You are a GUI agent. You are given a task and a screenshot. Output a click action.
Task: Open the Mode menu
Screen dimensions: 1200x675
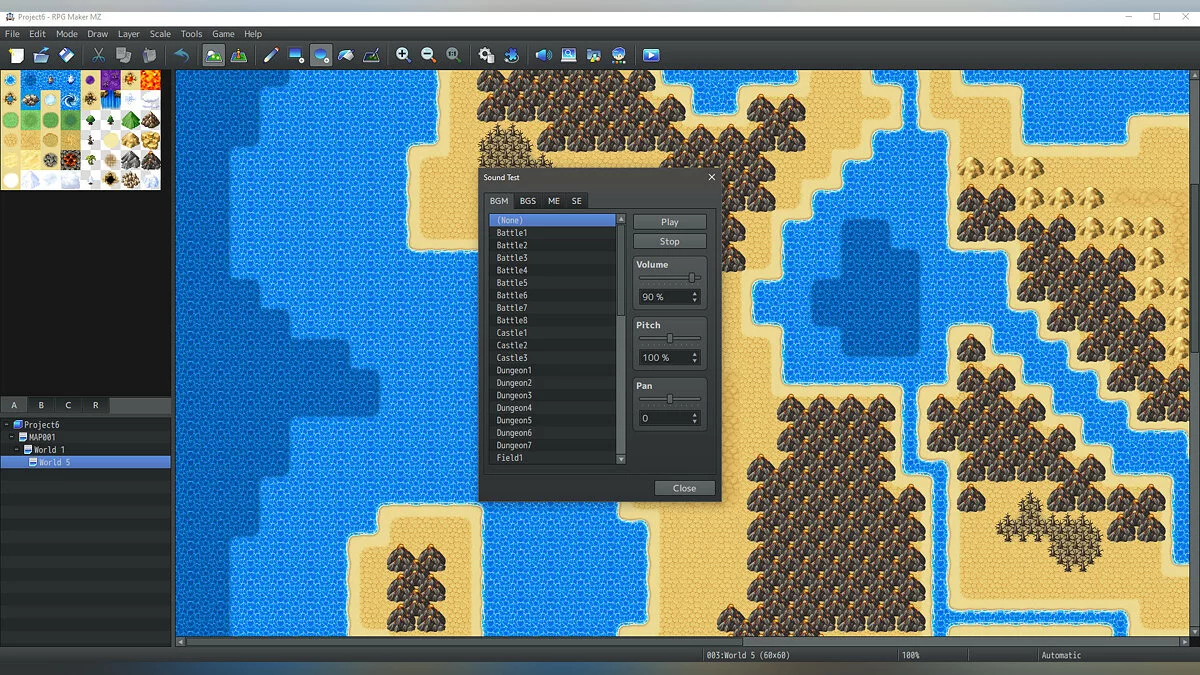[66, 34]
